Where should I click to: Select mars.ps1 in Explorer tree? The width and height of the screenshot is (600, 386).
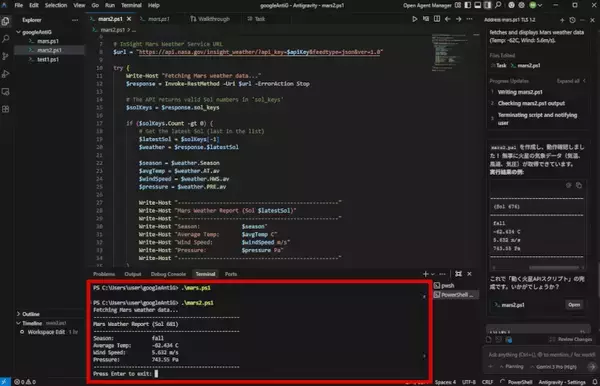pos(48,41)
